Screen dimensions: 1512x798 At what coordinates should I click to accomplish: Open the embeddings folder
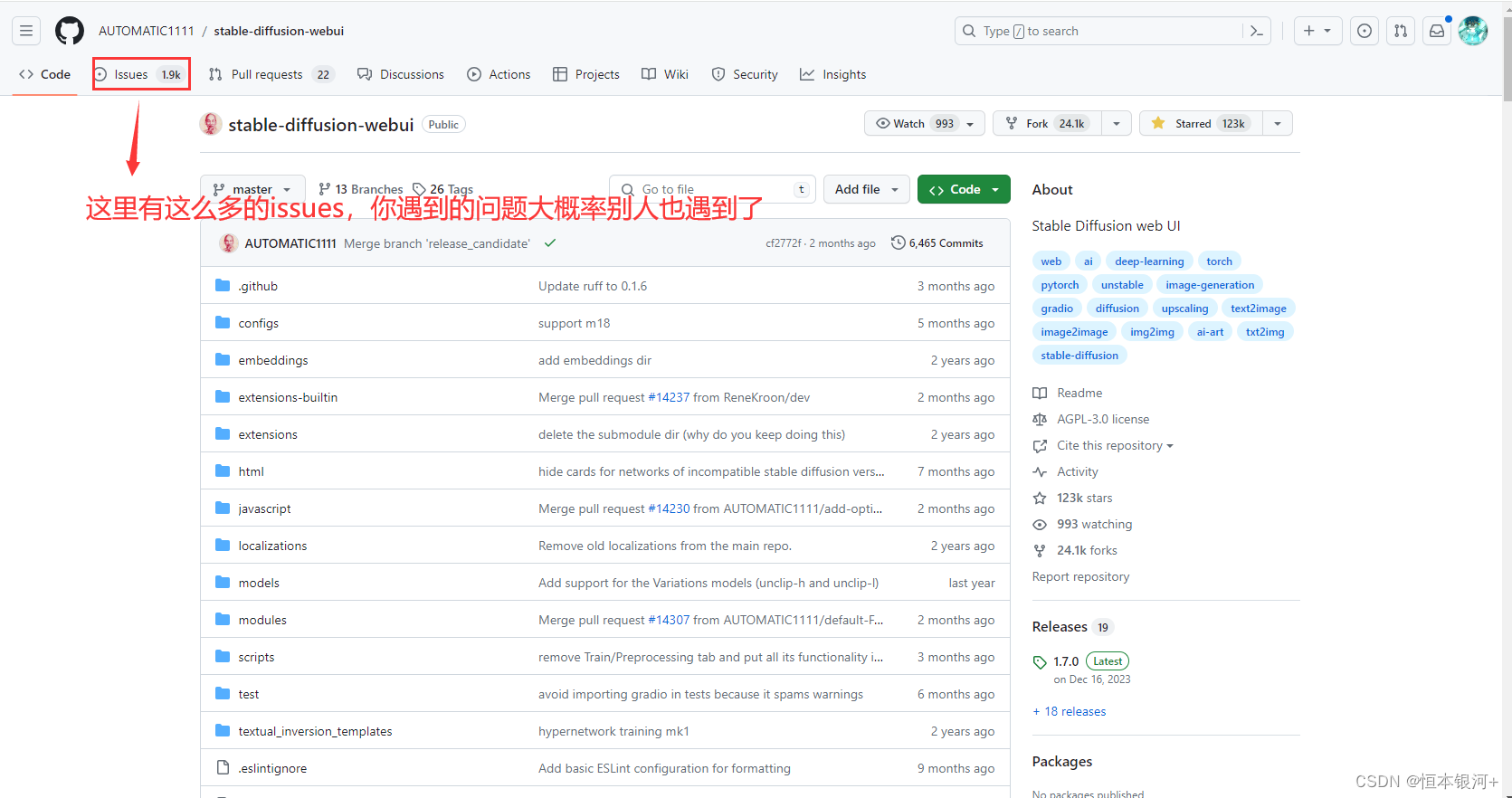(273, 360)
